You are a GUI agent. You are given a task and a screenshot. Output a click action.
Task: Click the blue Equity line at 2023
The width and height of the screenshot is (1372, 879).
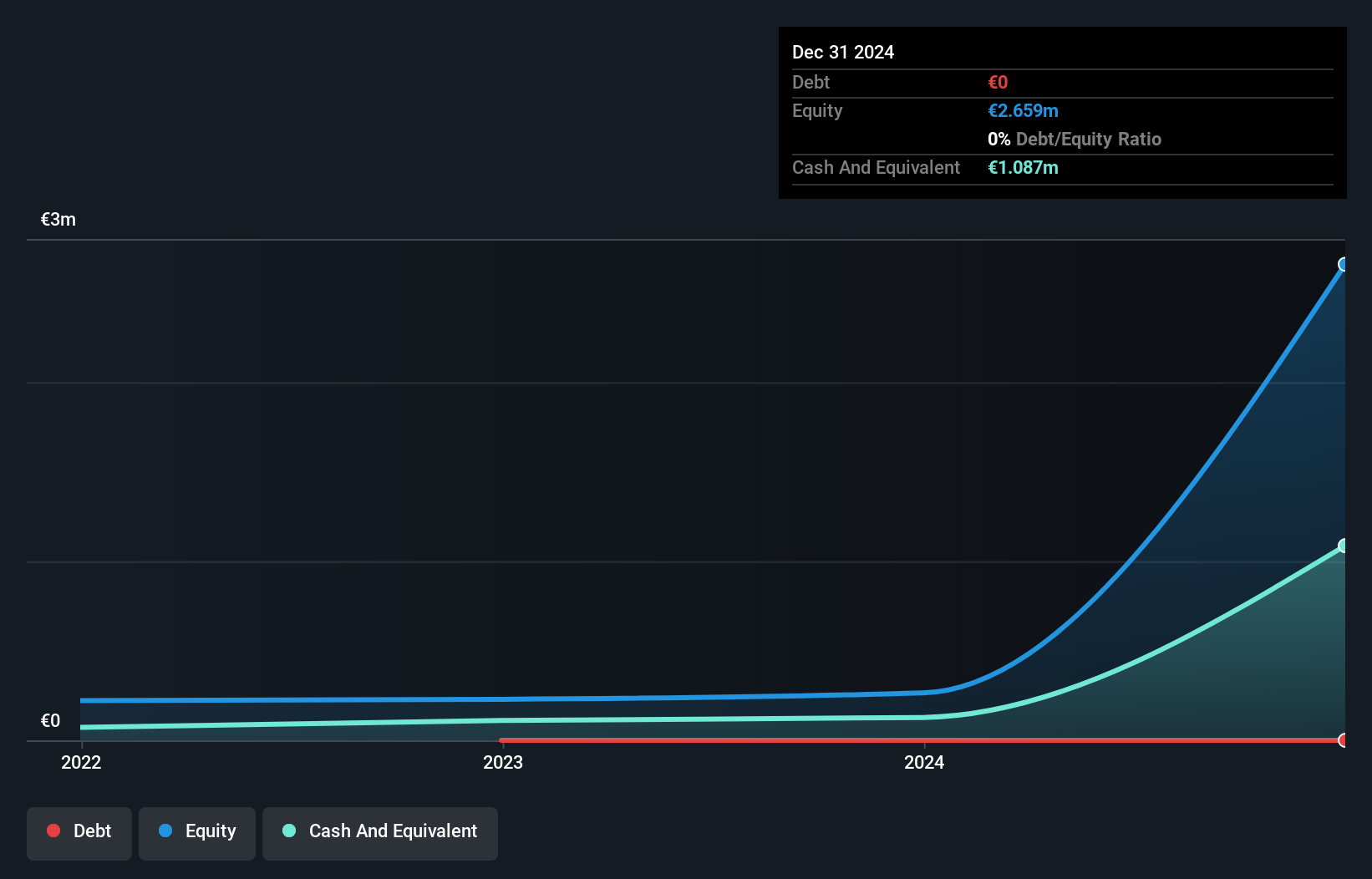click(x=503, y=700)
